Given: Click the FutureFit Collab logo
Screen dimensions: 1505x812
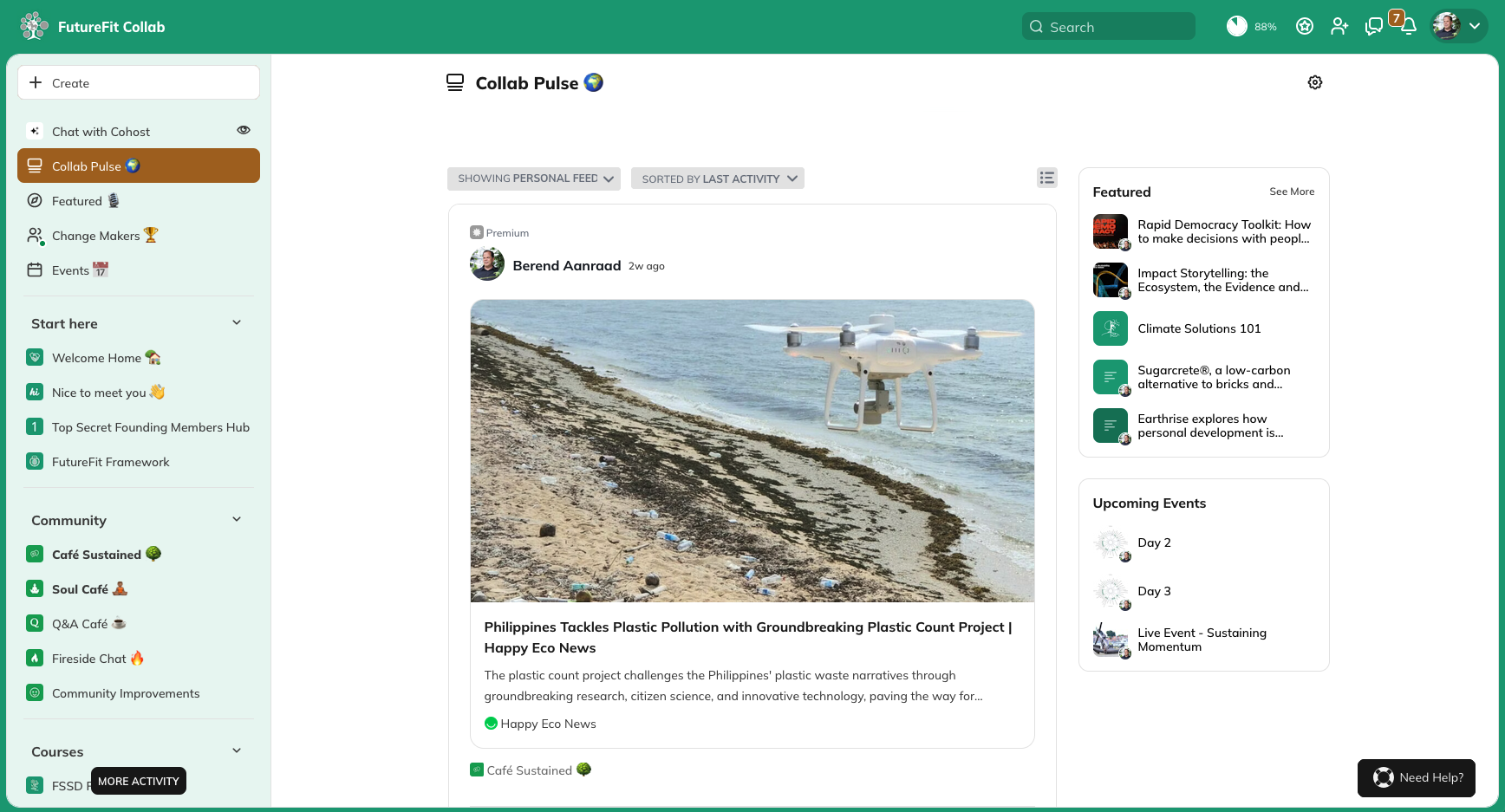Looking at the screenshot, I should tap(93, 27).
